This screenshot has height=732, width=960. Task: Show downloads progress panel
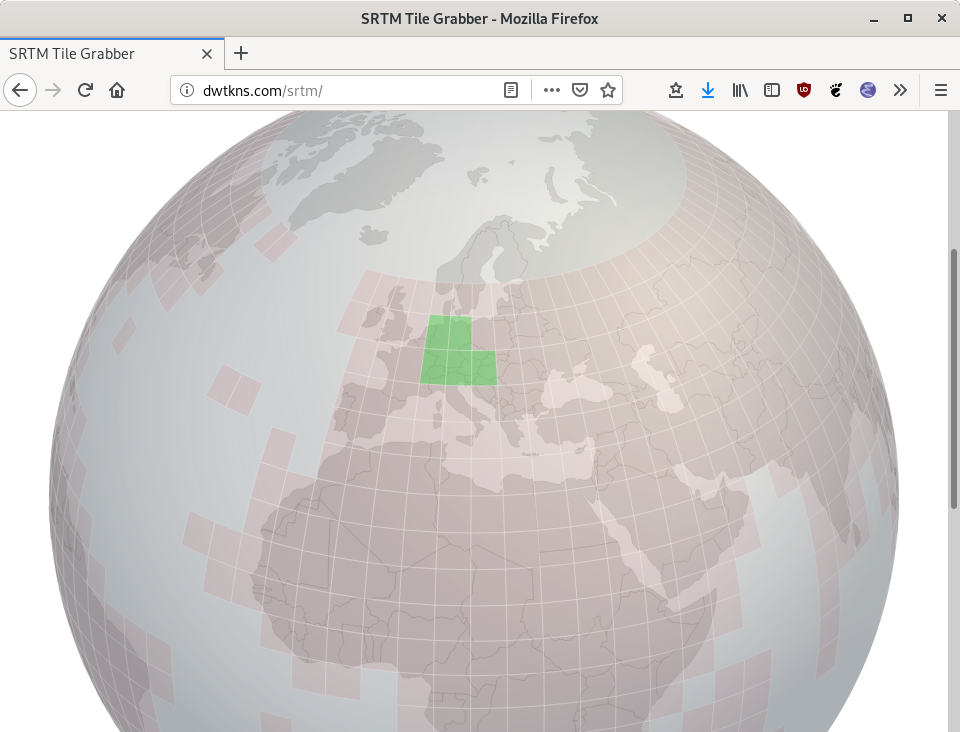tap(708, 91)
